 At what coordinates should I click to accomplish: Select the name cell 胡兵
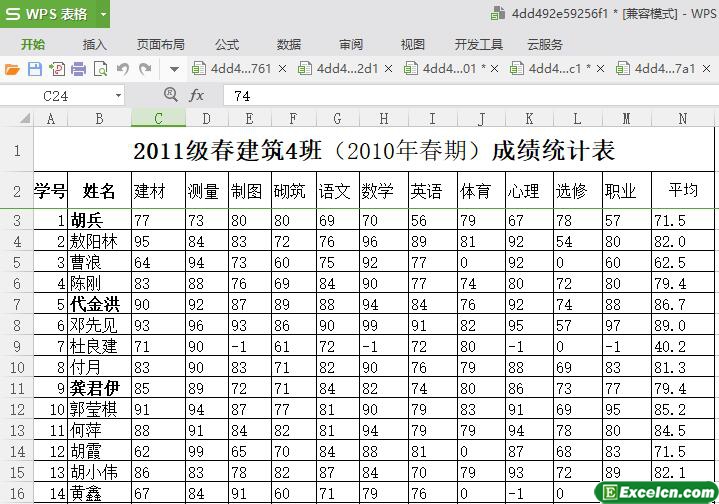point(100,221)
